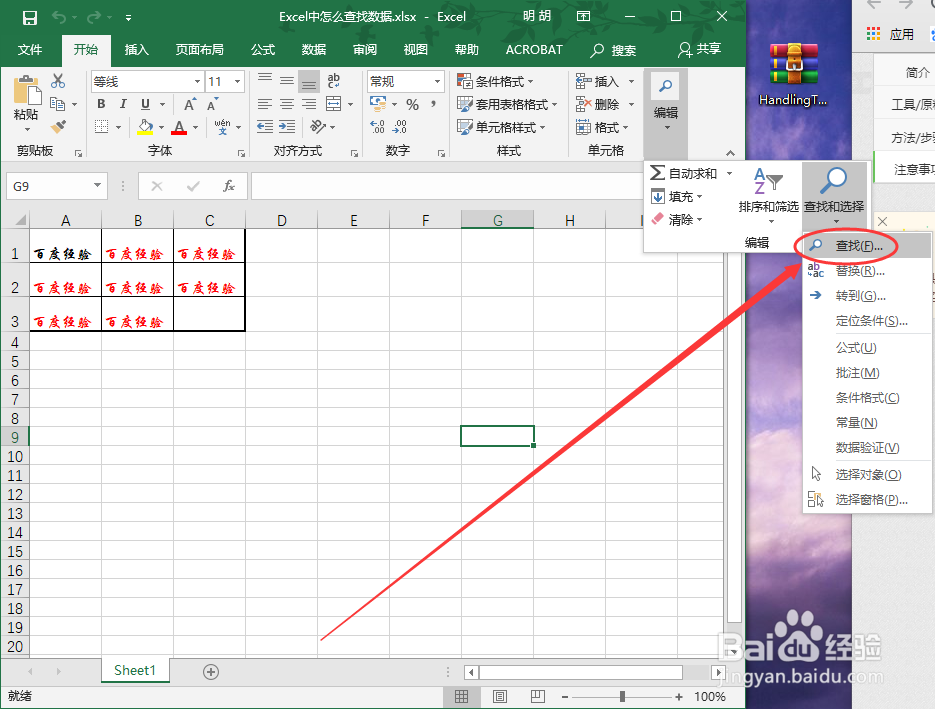Click the Insert cells (插入) button
The width and height of the screenshot is (935, 709).
click(x=597, y=81)
